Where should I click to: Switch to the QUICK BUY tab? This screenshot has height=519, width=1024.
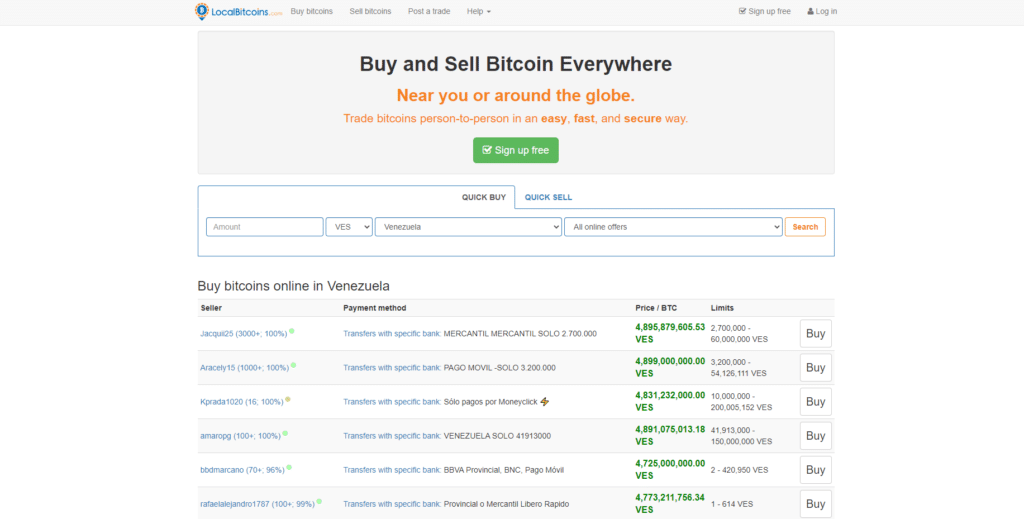pos(484,197)
